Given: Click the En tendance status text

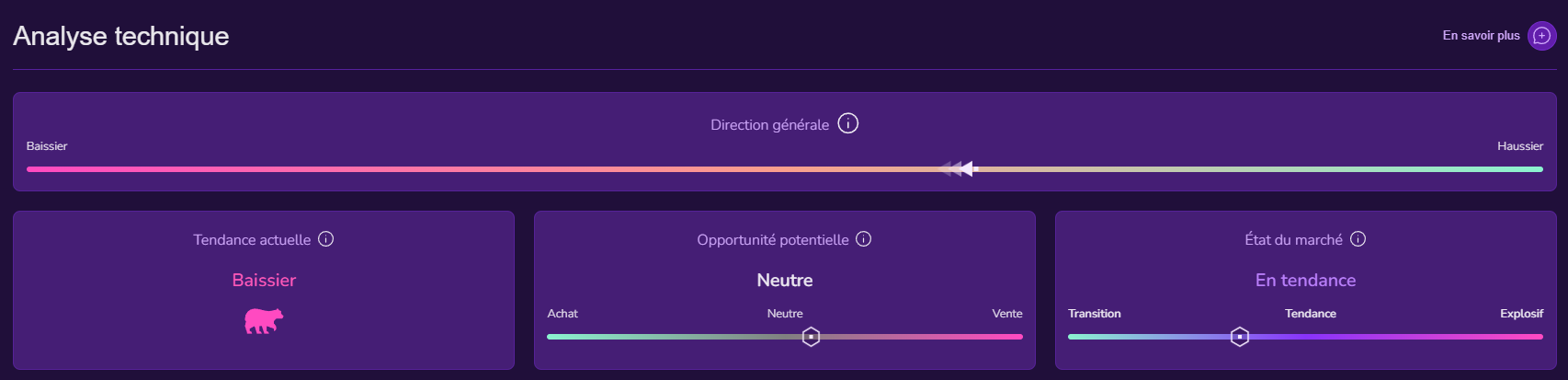Looking at the screenshot, I should 1305,281.
